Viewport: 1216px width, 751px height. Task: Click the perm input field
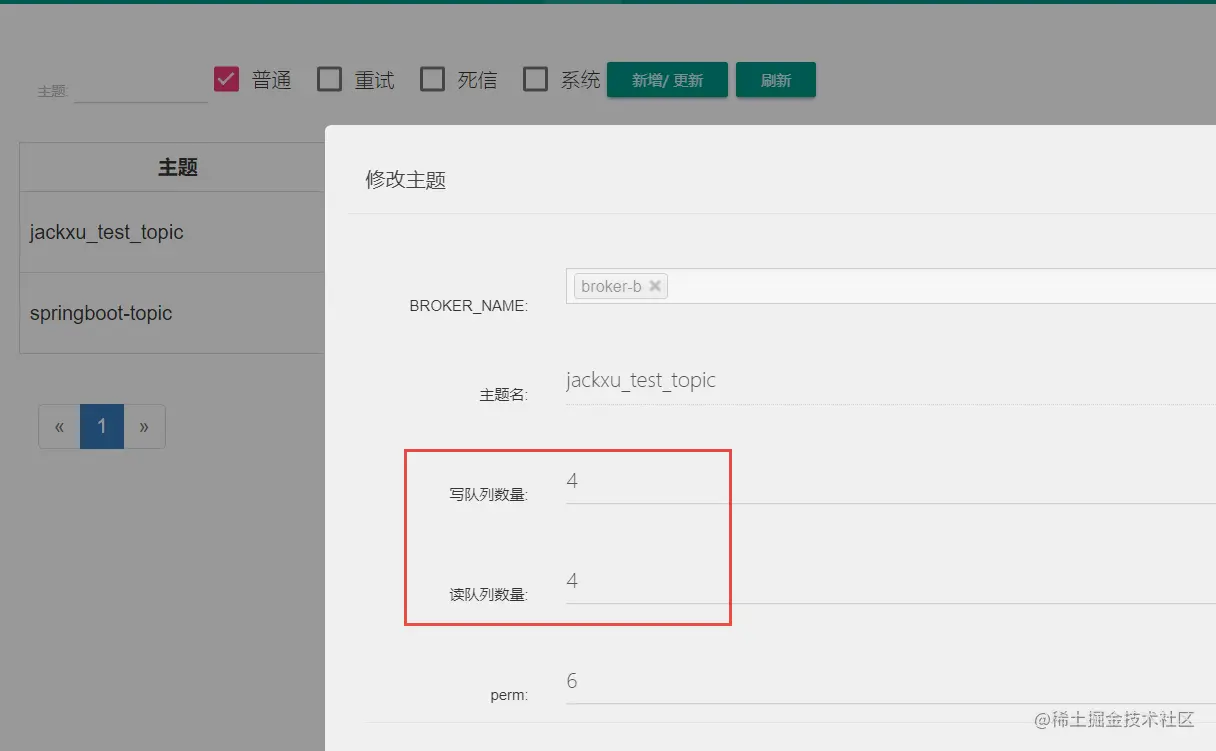pyautogui.click(x=891, y=681)
